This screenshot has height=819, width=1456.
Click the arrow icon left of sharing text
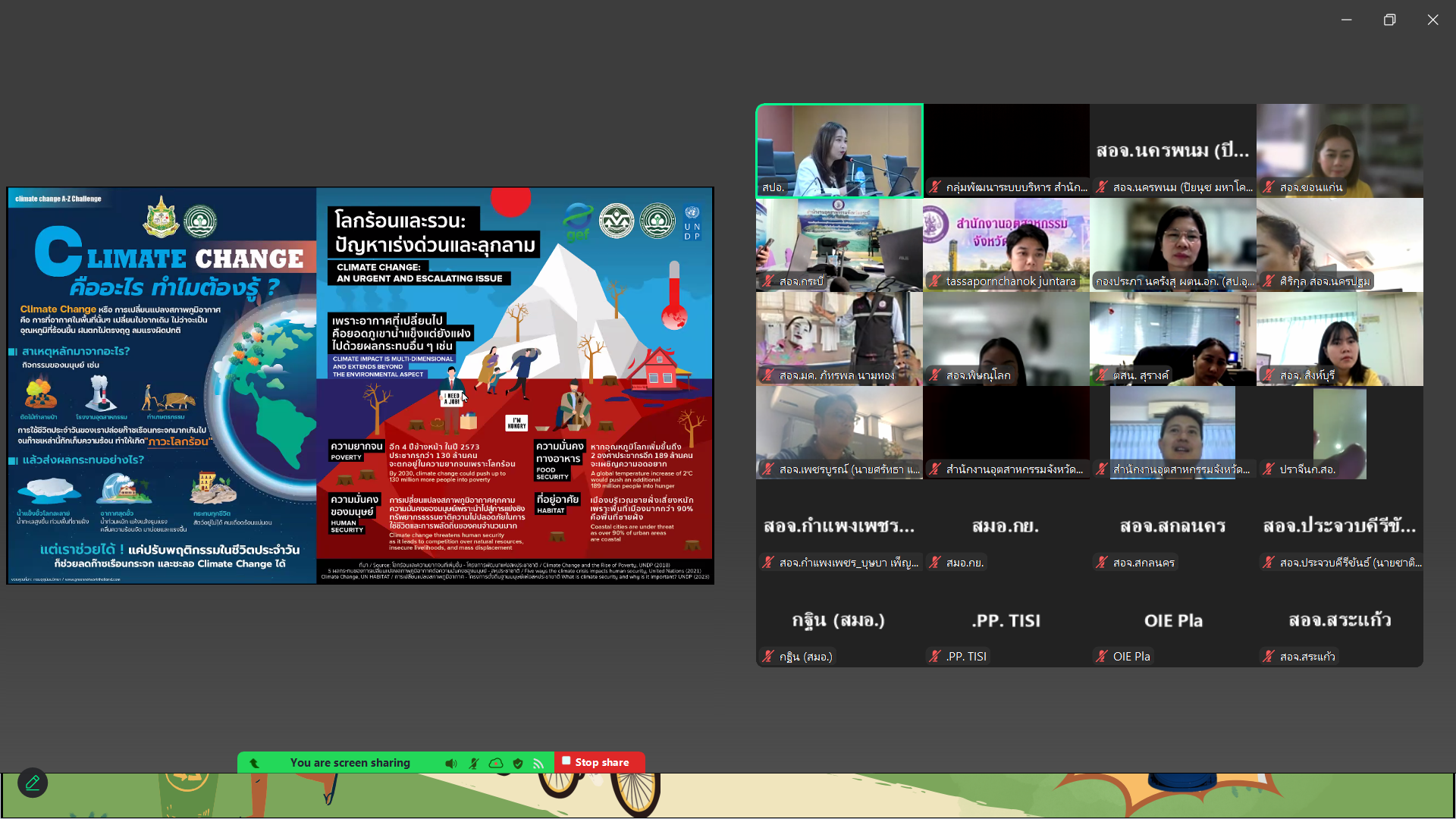tap(255, 763)
